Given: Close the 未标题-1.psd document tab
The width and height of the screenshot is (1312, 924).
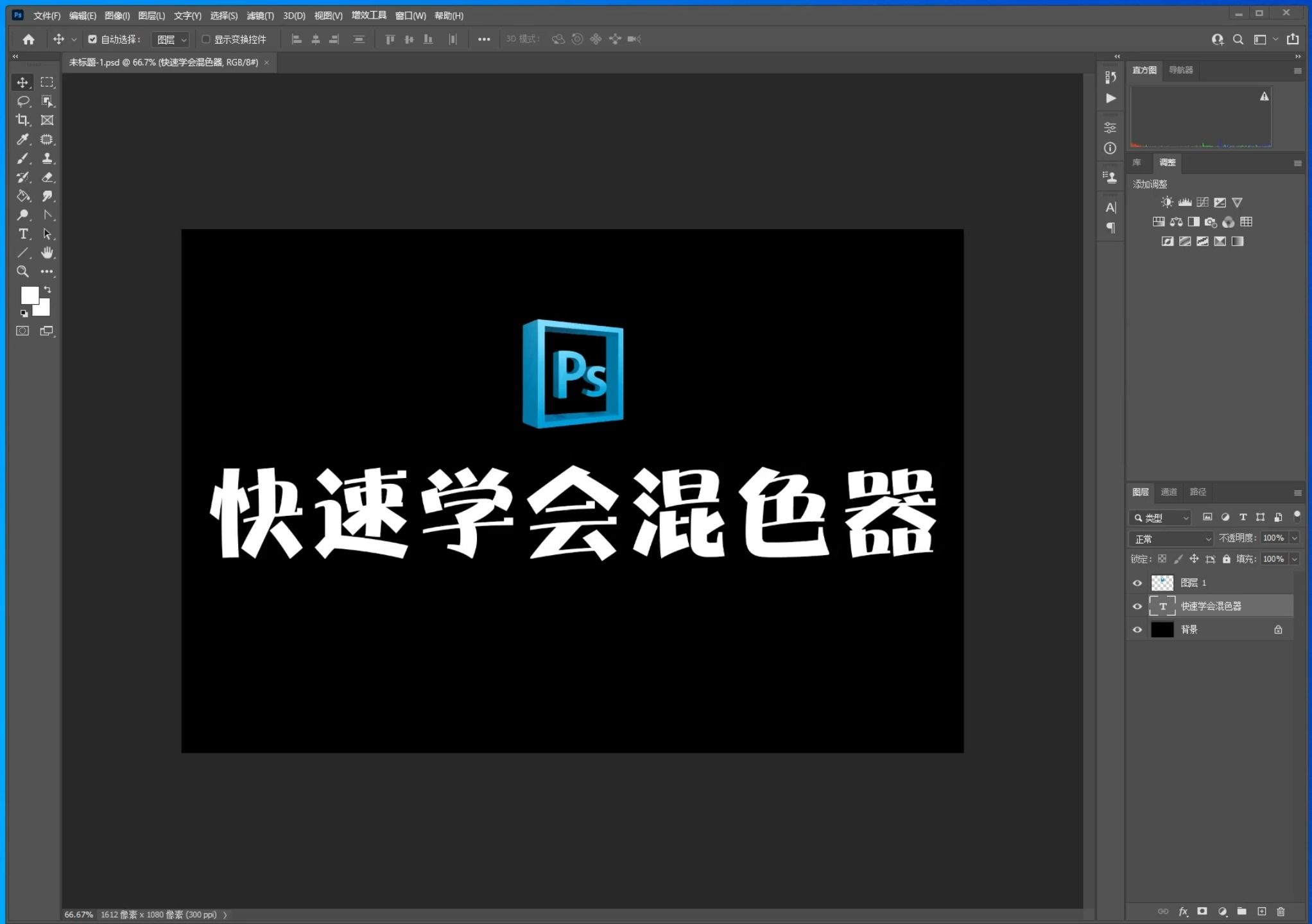Looking at the screenshot, I should 266,62.
